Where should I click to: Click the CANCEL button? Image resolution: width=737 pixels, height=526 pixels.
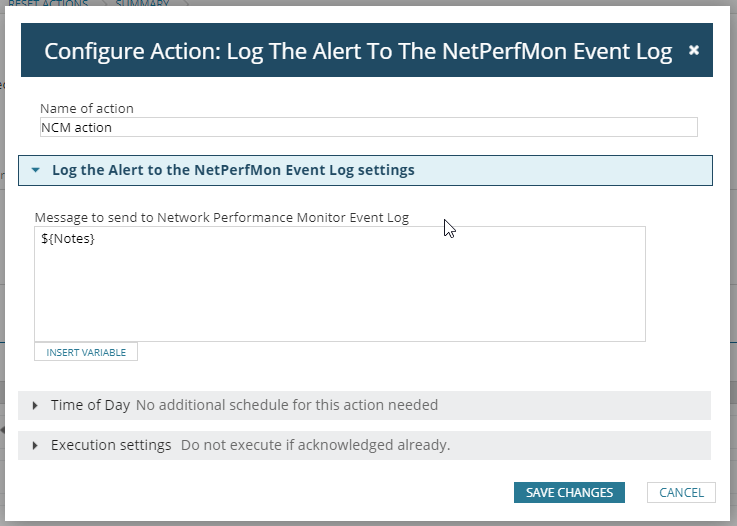tap(681, 492)
